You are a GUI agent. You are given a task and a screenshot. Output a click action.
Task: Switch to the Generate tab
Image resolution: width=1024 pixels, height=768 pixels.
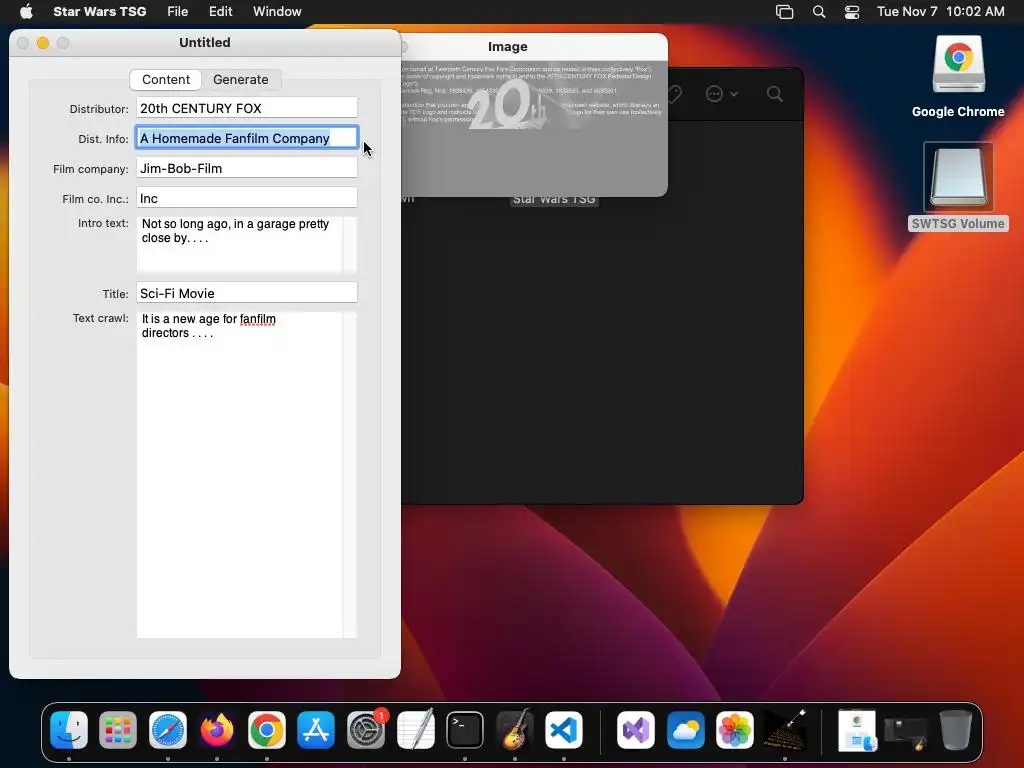tap(240, 79)
